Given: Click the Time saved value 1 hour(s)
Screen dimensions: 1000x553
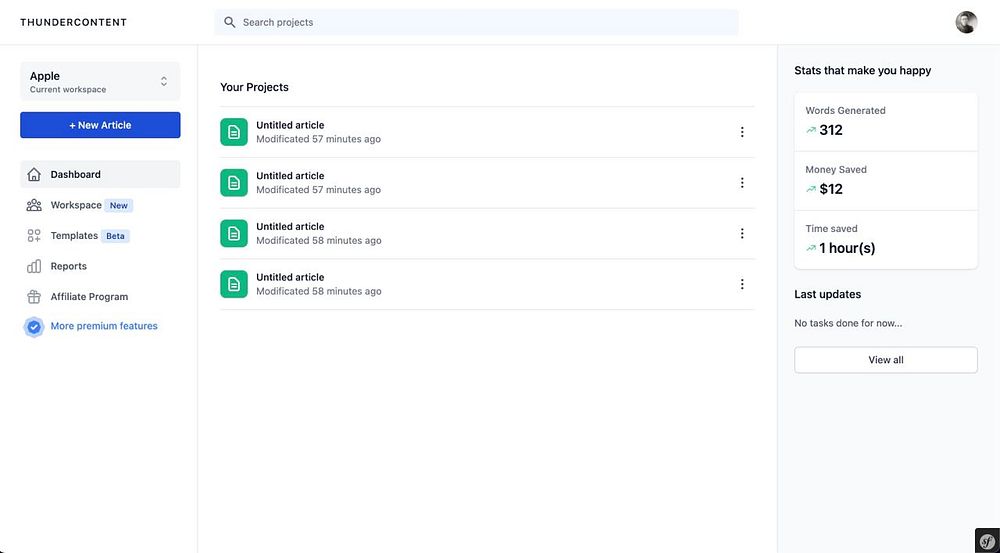Looking at the screenshot, I should click(x=847, y=248).
